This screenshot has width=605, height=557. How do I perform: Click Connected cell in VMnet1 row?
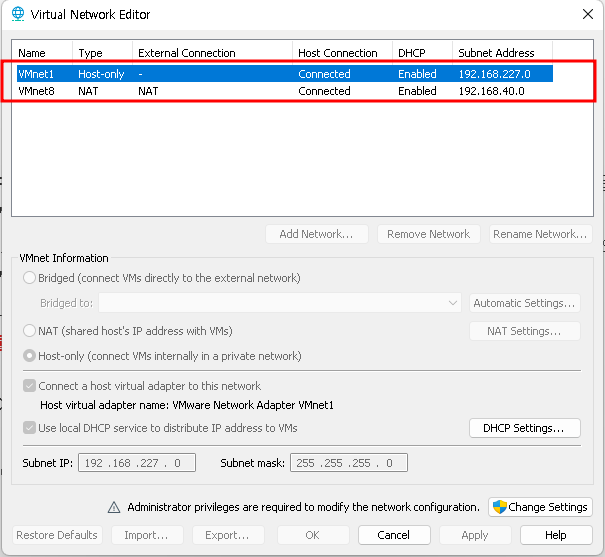coord(324,74)
